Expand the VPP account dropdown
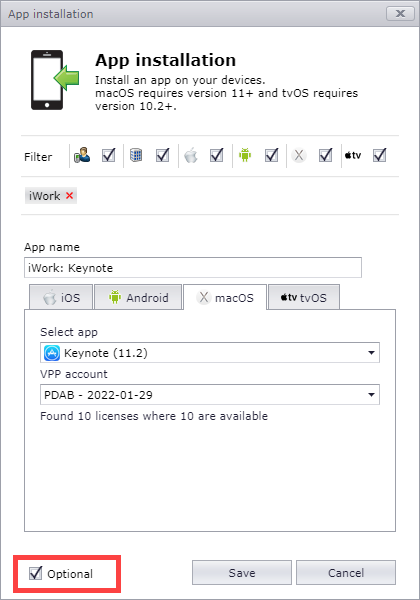Image resolution: width=420 pixels, height=600 pixels. coord(210,395)
